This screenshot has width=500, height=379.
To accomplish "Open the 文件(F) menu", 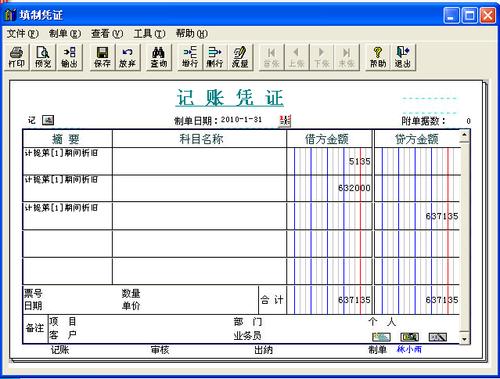I will point(22,33).
